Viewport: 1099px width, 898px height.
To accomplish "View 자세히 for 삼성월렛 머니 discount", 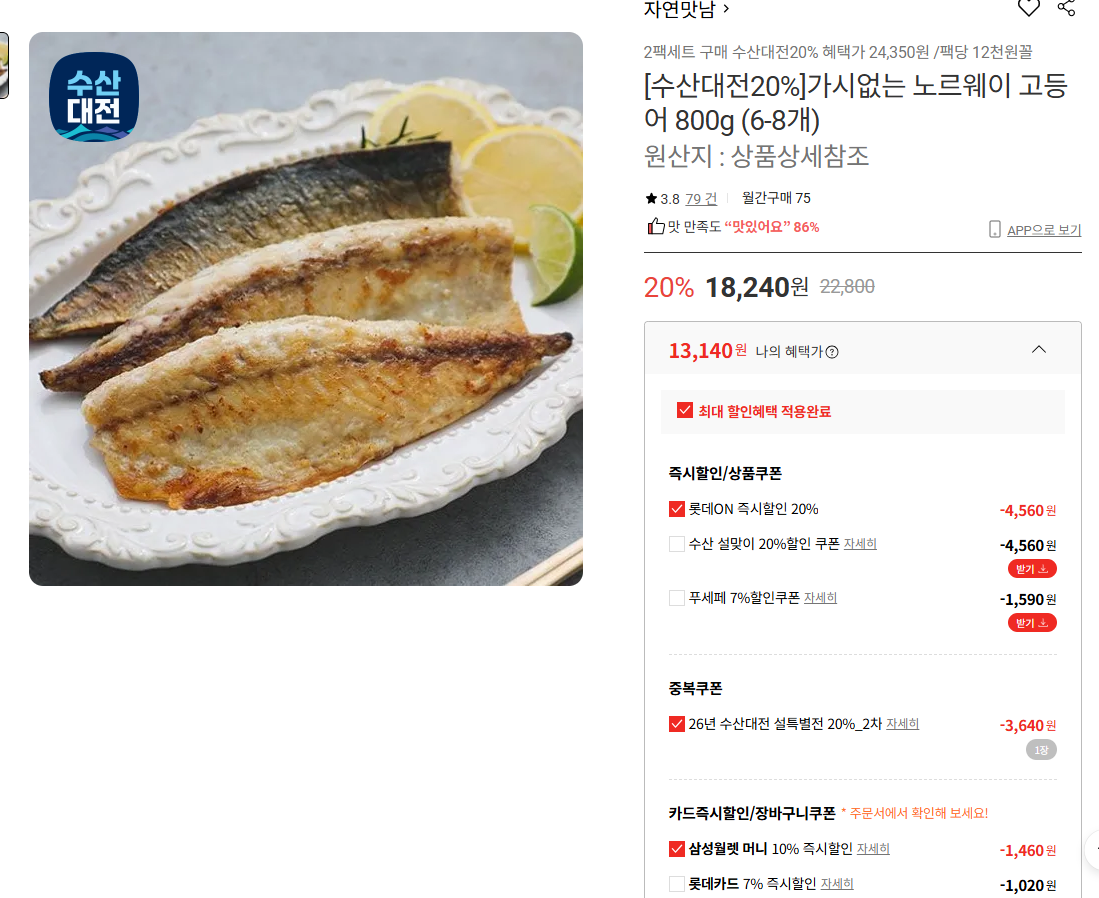I will click(x=873, y=849).
